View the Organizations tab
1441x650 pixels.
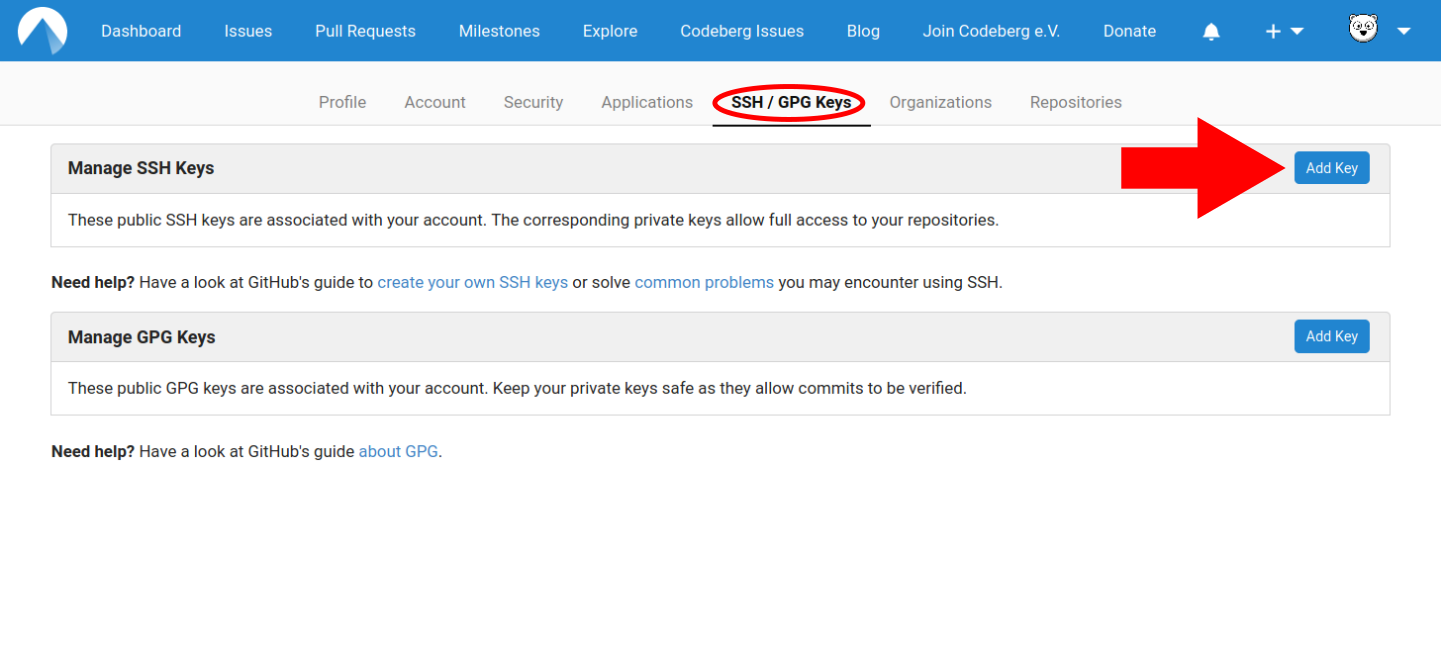click(940, 102)
